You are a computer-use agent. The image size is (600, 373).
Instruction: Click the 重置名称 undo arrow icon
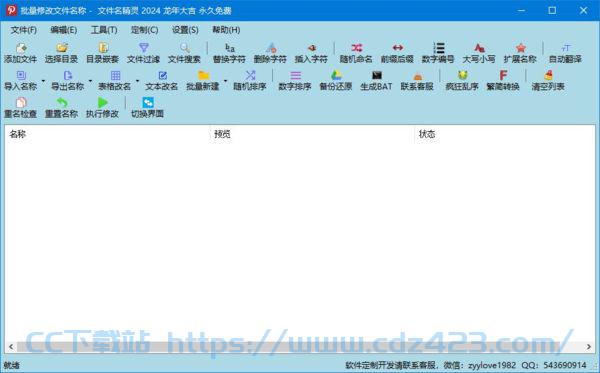click(62, 103)
